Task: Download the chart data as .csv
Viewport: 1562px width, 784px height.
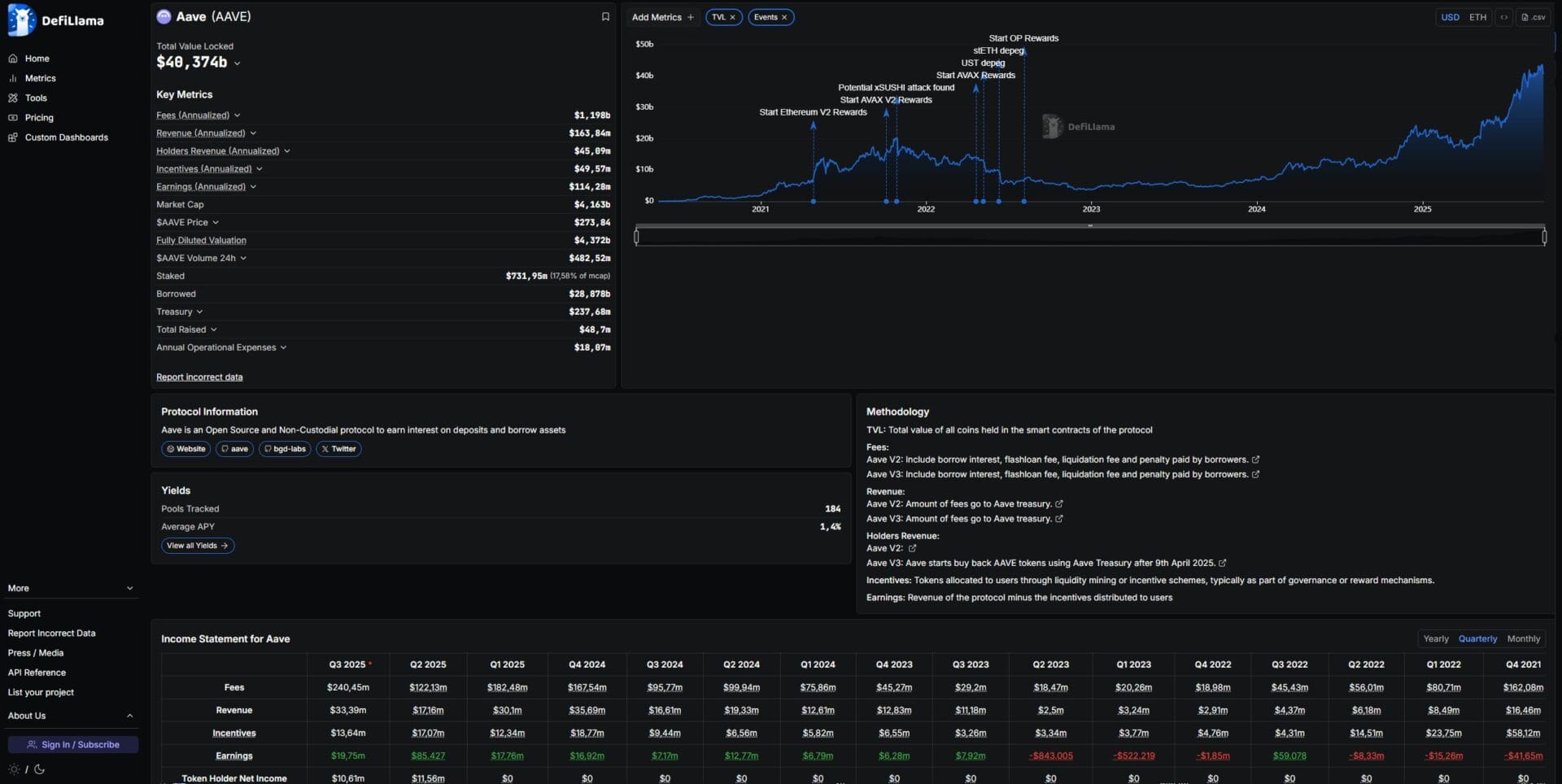Action: [x=1534, y=17]
